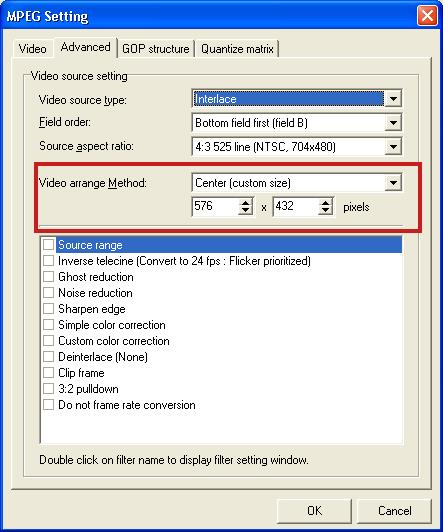Confirm settings with OK button
The width and height of the screenshot is (443, 532).
(314, 511)
